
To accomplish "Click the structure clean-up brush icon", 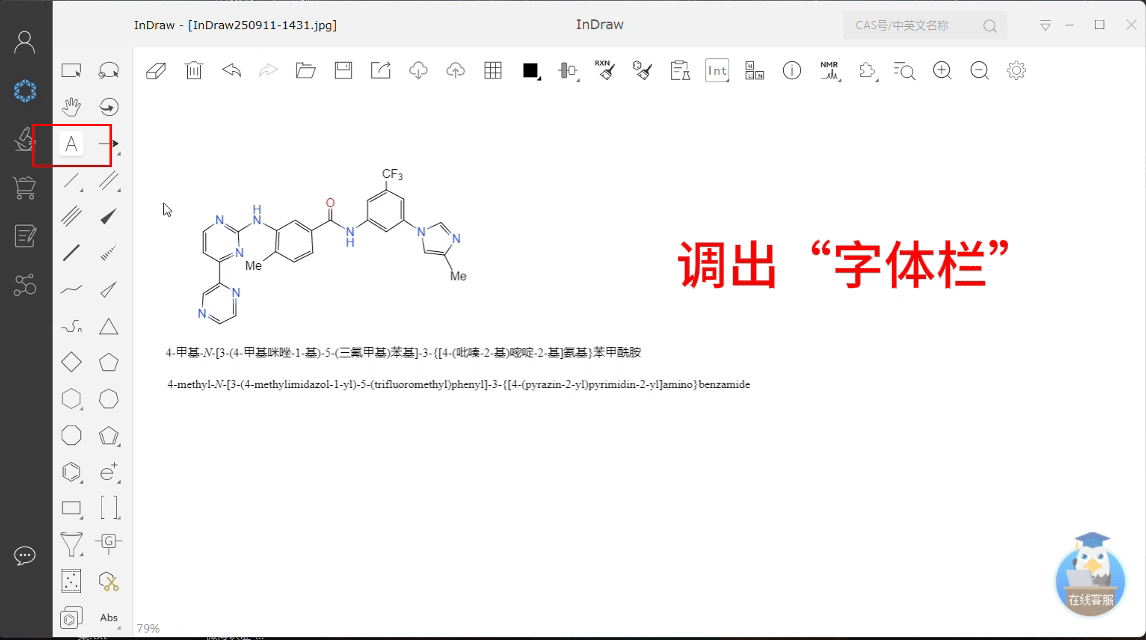I will tap(641, 70).
